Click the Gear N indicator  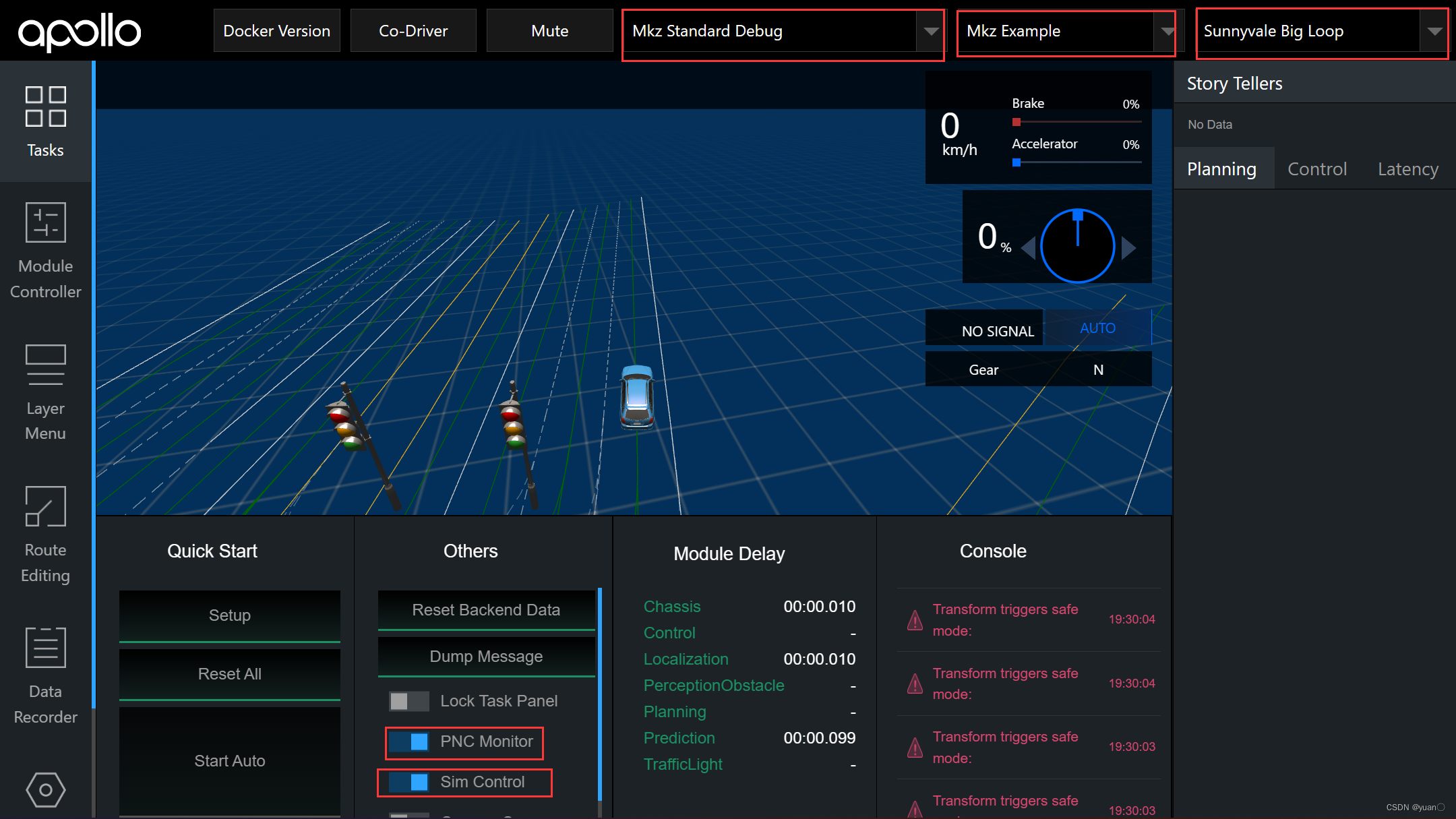1038,369
